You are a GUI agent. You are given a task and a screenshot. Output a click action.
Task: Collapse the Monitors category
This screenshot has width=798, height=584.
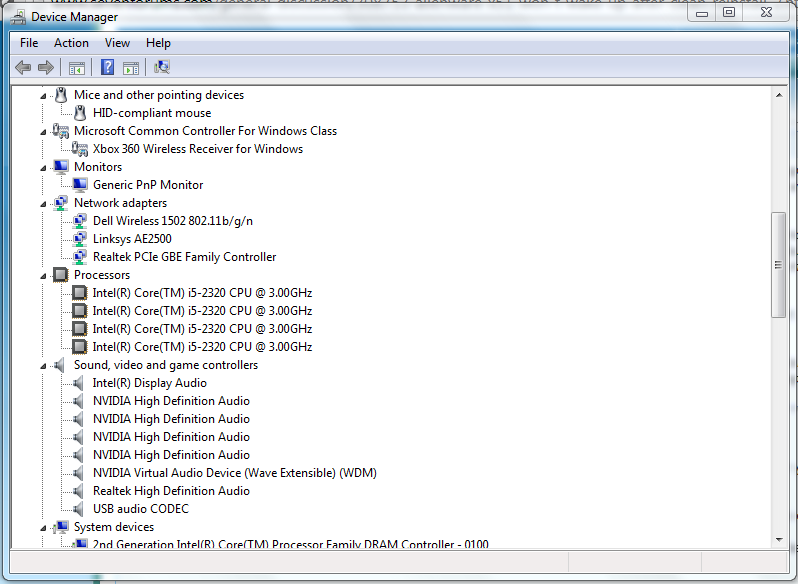pos(43,168)
